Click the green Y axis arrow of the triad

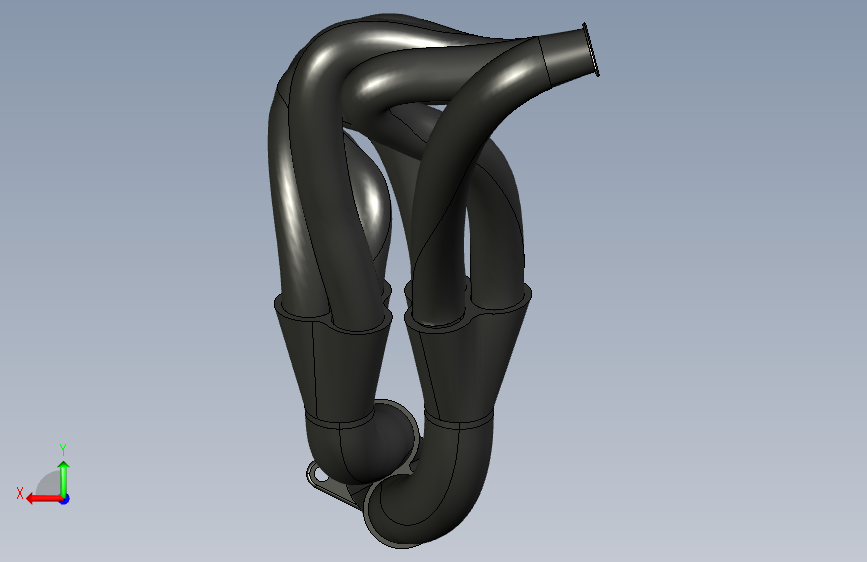tap(64, 479)
